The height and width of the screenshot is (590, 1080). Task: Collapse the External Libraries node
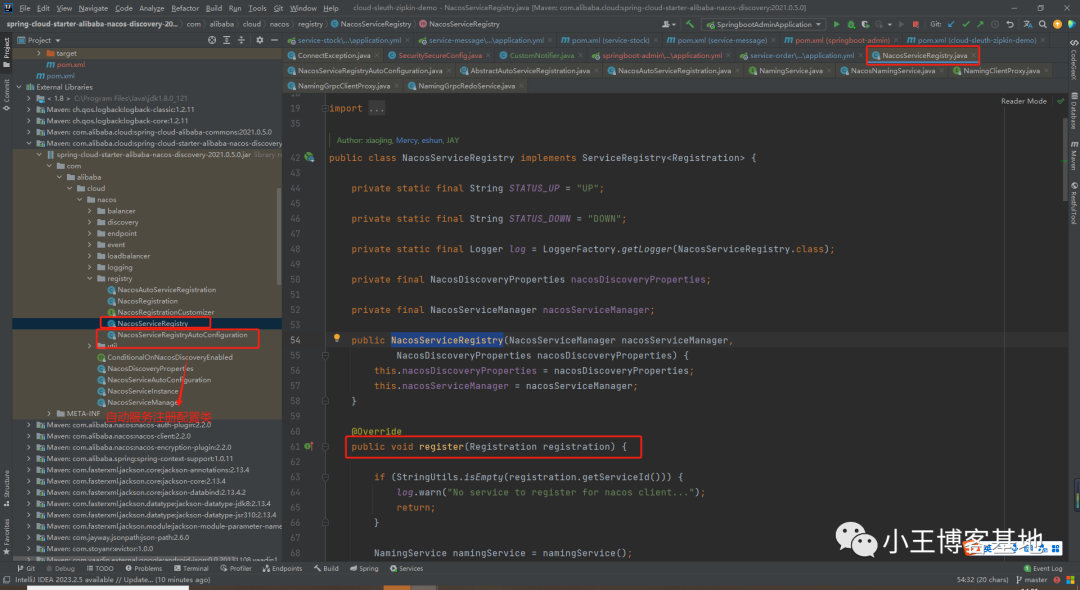click(19, 87)
